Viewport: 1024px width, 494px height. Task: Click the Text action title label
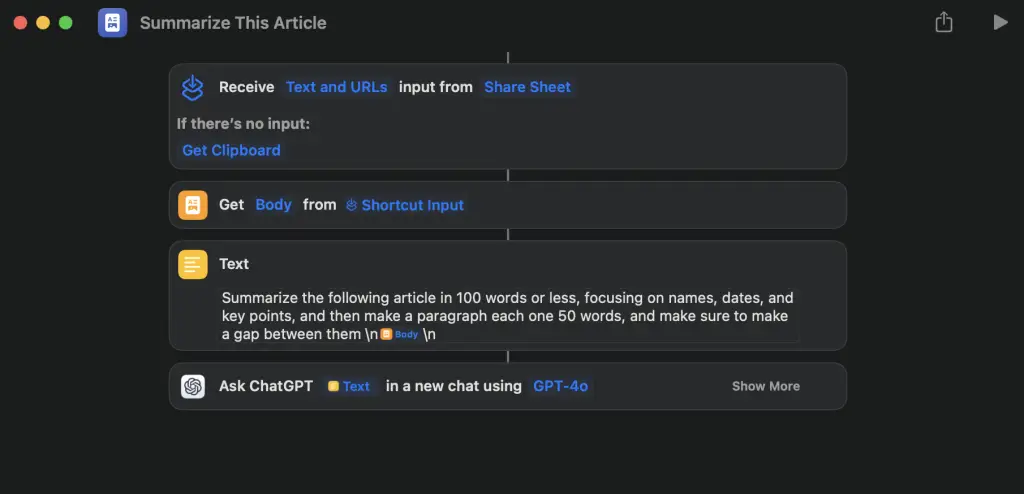(234, 264)
